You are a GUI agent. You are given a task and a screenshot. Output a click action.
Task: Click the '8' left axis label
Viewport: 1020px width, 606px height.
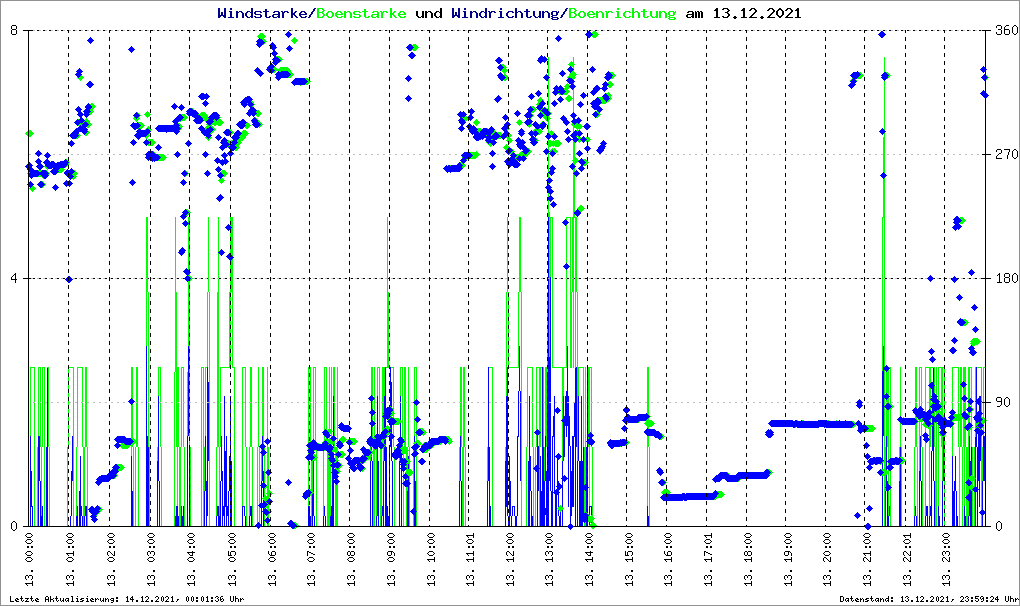[14, 31]
